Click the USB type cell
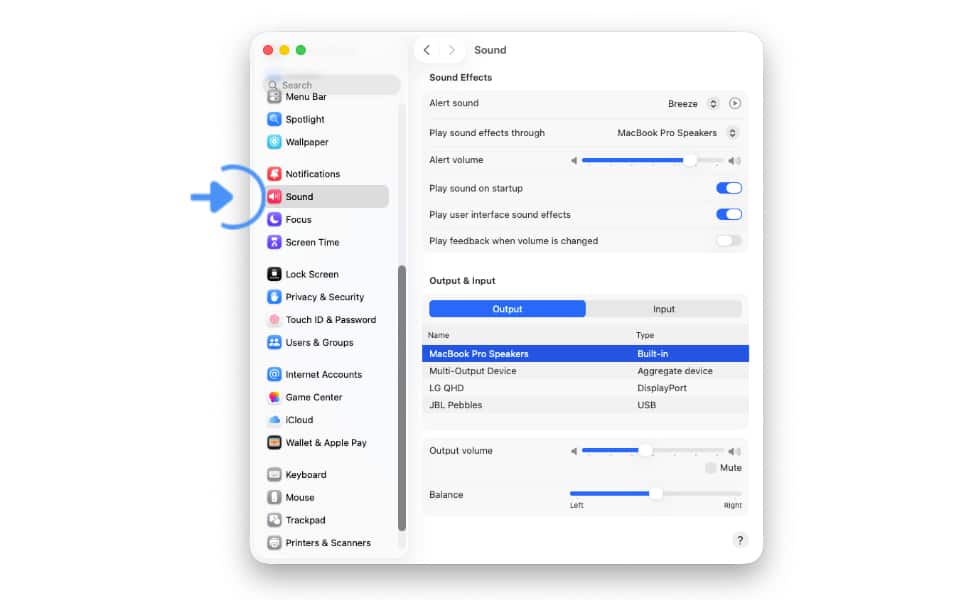 pyautogui.click(x=647, y=405)
